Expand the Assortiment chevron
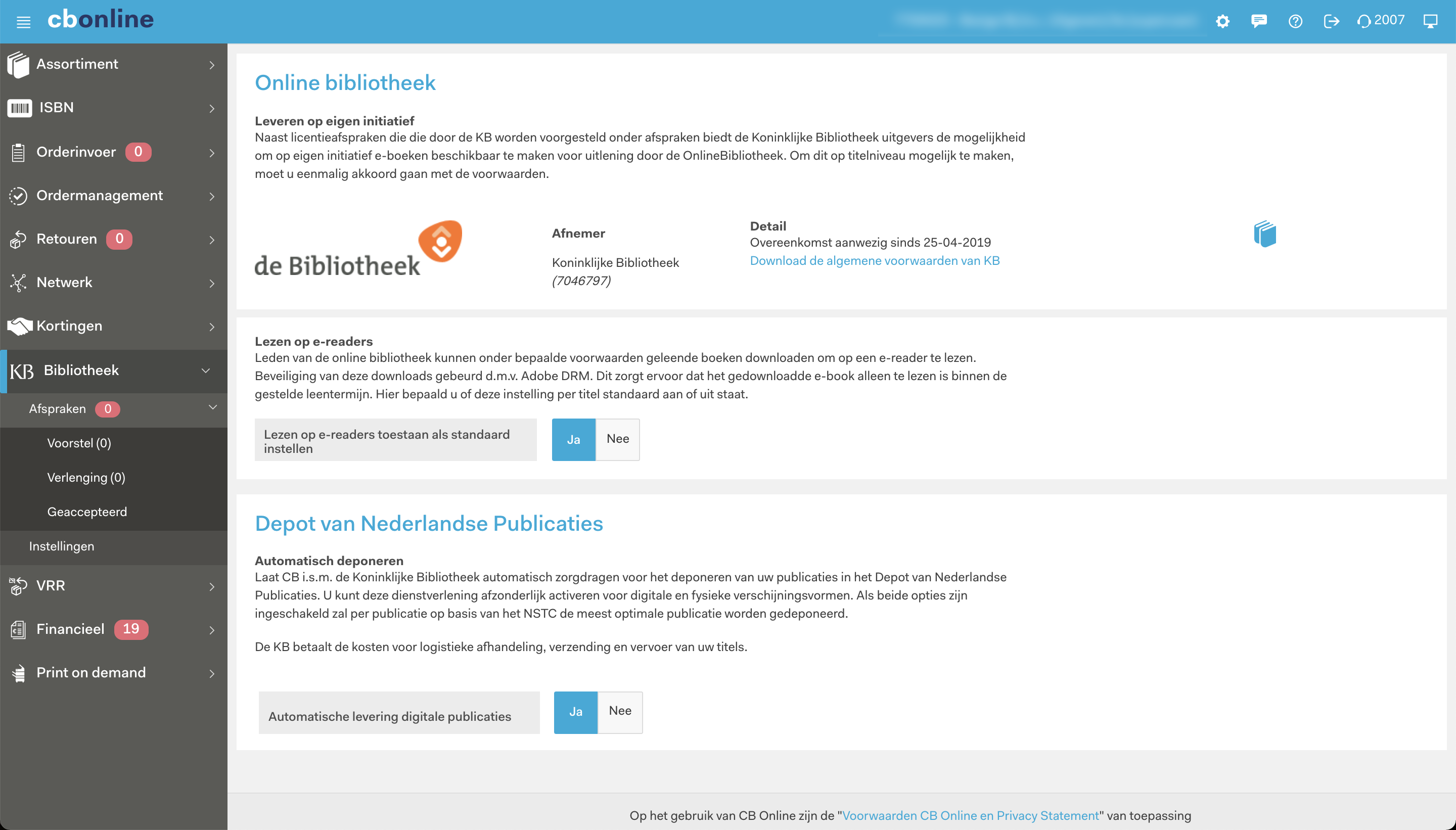1456x830 pixels. tap(212, 65)
